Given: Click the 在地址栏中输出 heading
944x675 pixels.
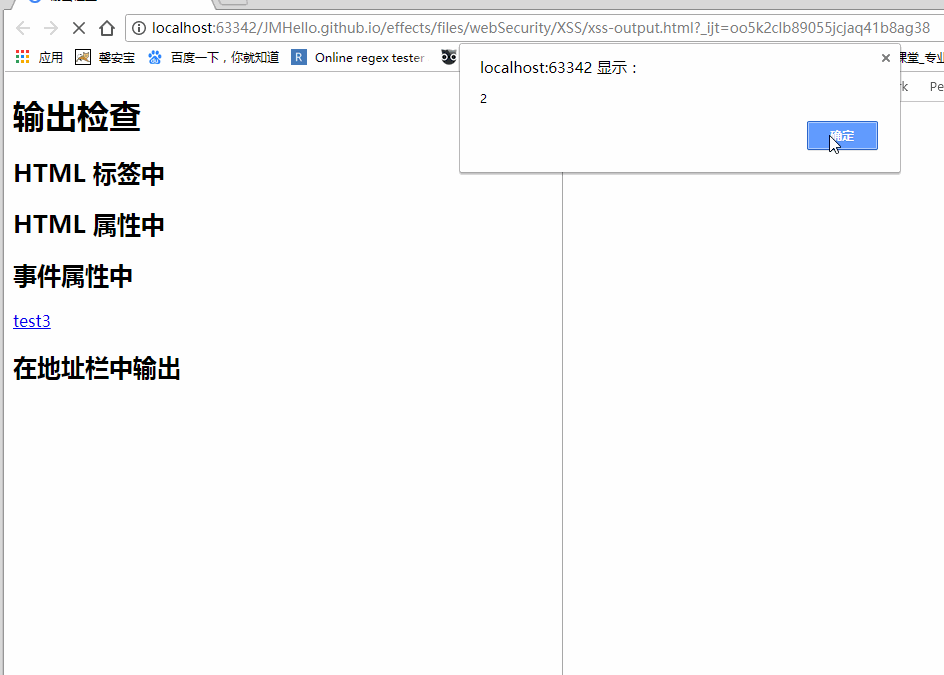Looking at the screenshot, I should [97, 369].
